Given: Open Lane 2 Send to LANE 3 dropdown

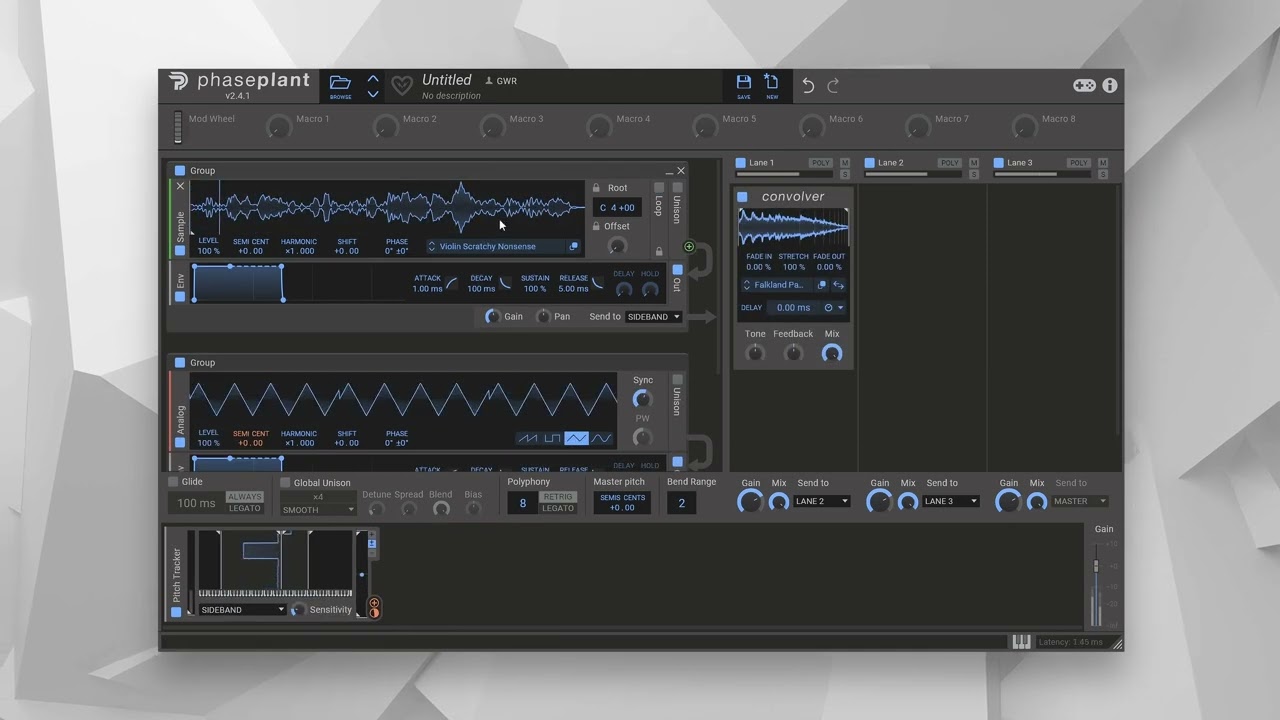Looking at the screenshot, I should (x=951, y=501).
